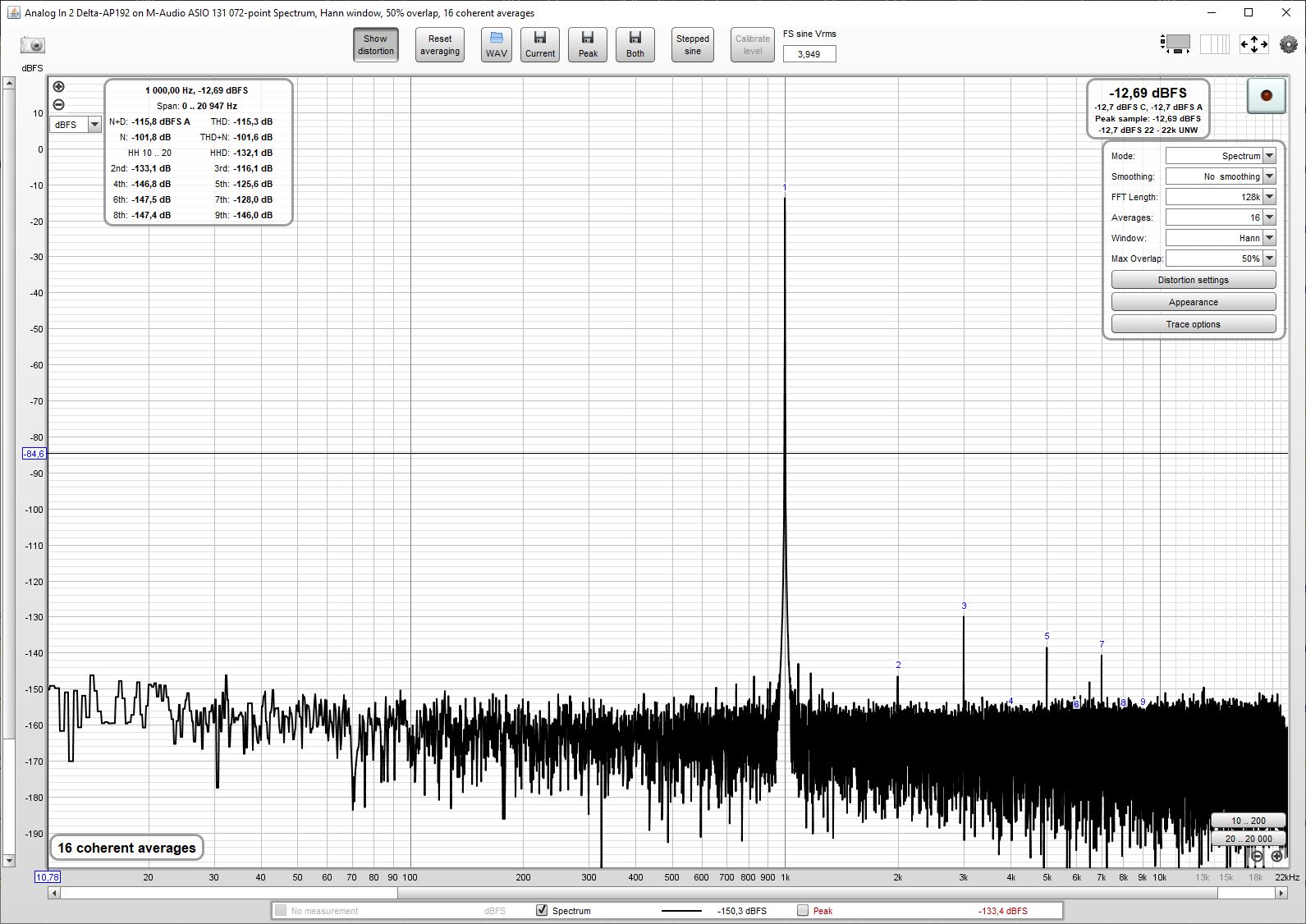
Task: Open a WAV file via the WAV icon
Action: (496, 45)
